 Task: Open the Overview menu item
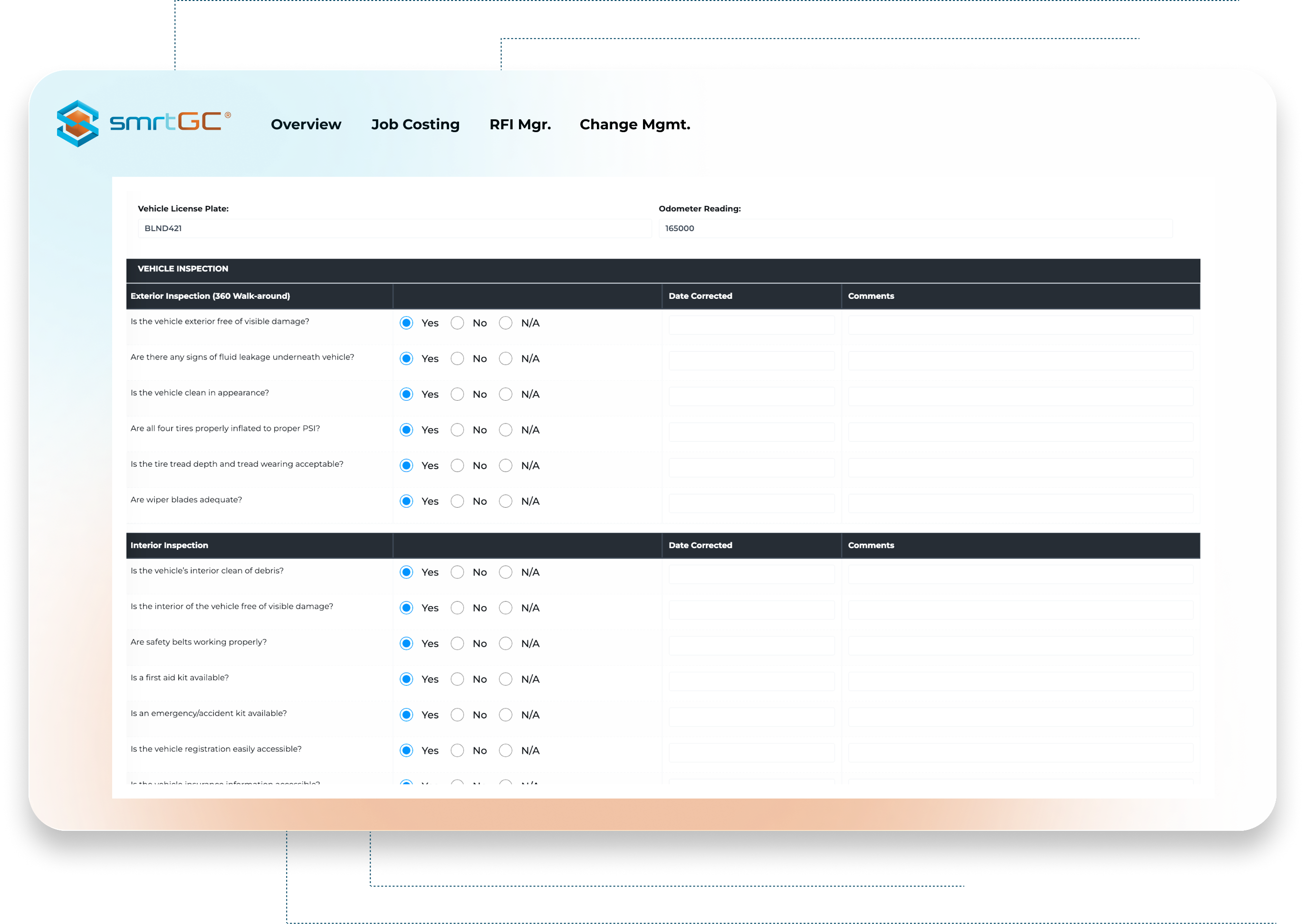[306, 124]
